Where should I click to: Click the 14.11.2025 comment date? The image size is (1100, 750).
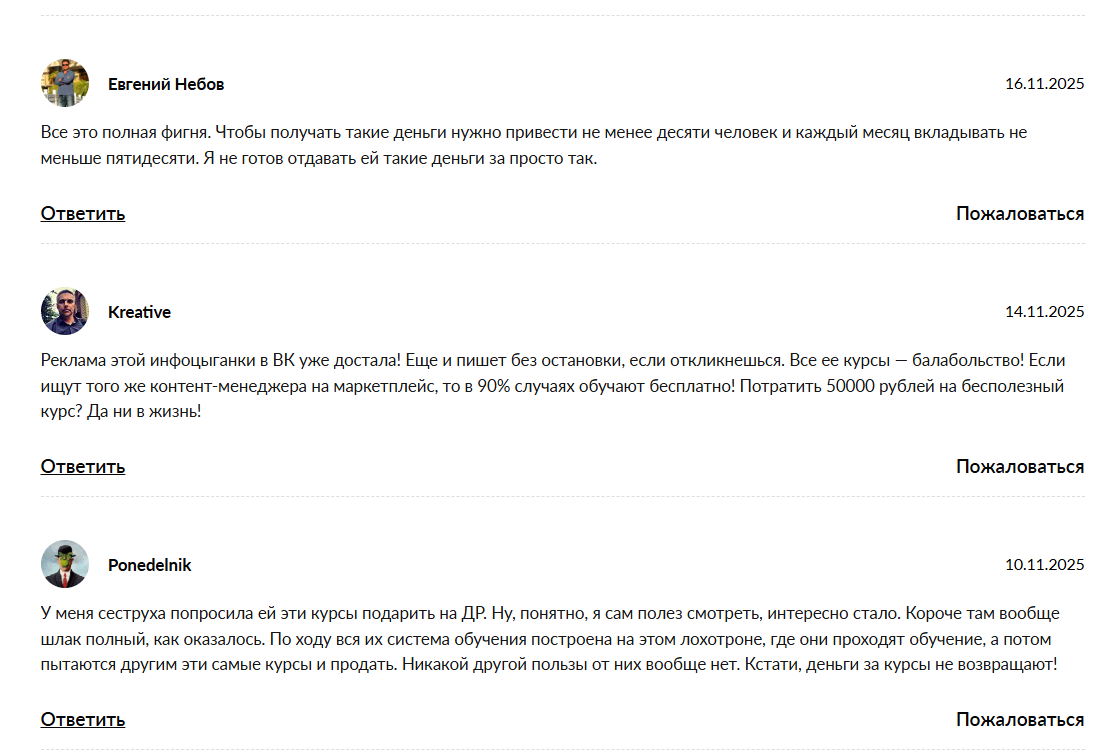click(1044, 312)
